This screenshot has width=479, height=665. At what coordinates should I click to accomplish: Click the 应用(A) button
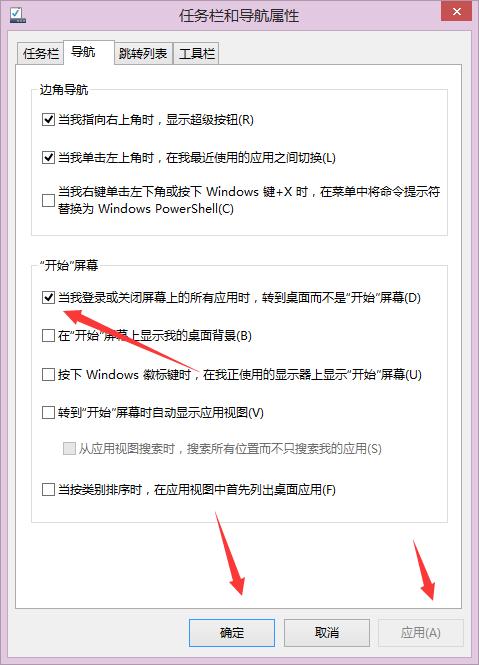click(x=420, y=633)
